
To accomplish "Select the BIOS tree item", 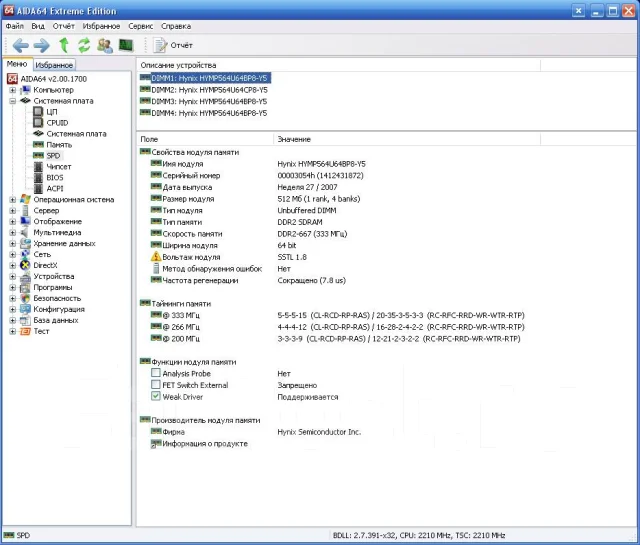I will pos(55,178).
